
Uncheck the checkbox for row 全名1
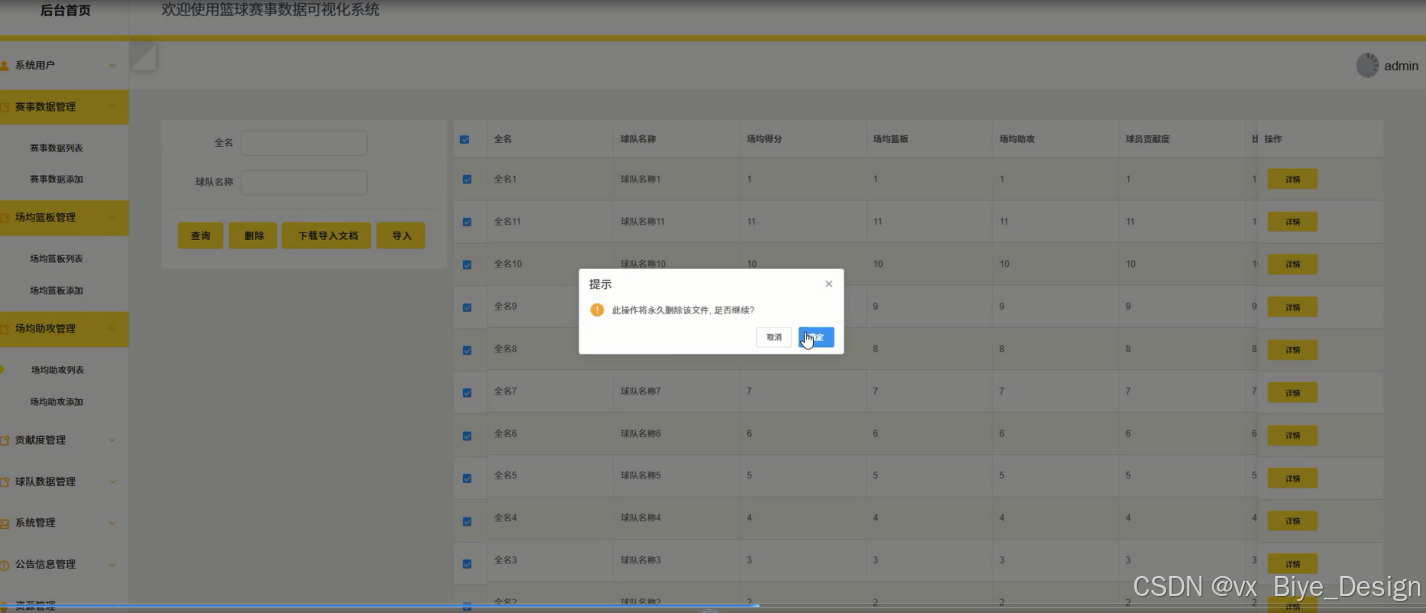(x=466, y=179)
